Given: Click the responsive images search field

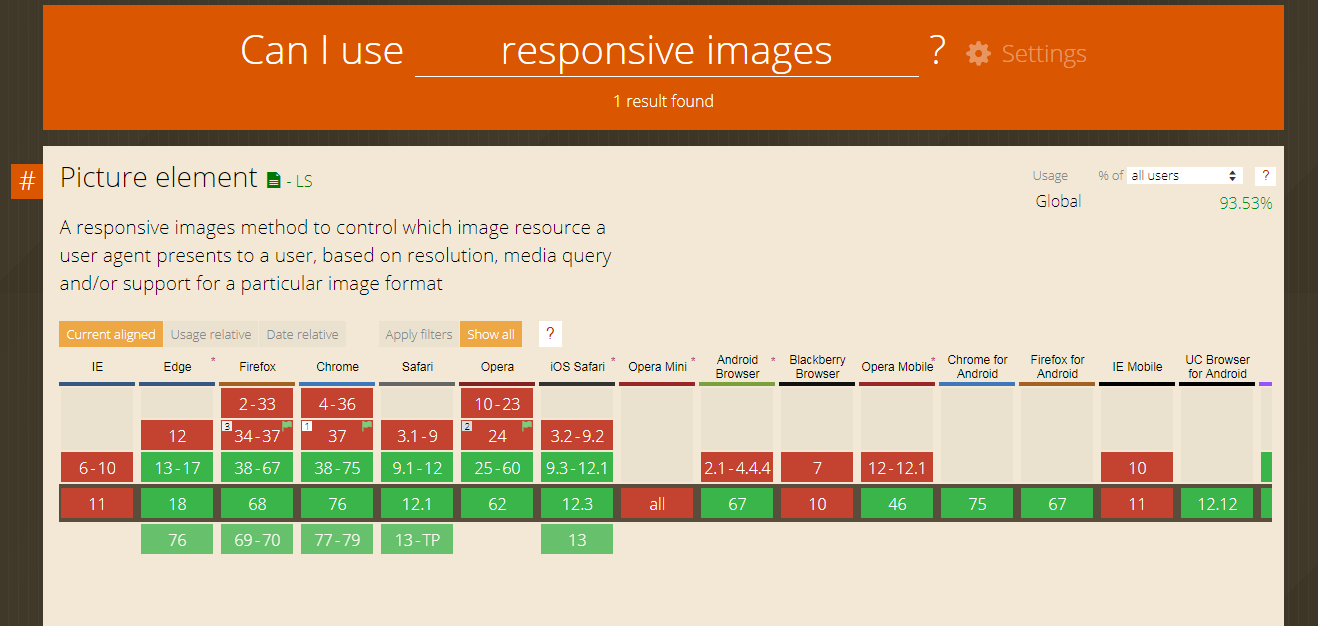Looking at the screenshot, I should coord(666,50).
